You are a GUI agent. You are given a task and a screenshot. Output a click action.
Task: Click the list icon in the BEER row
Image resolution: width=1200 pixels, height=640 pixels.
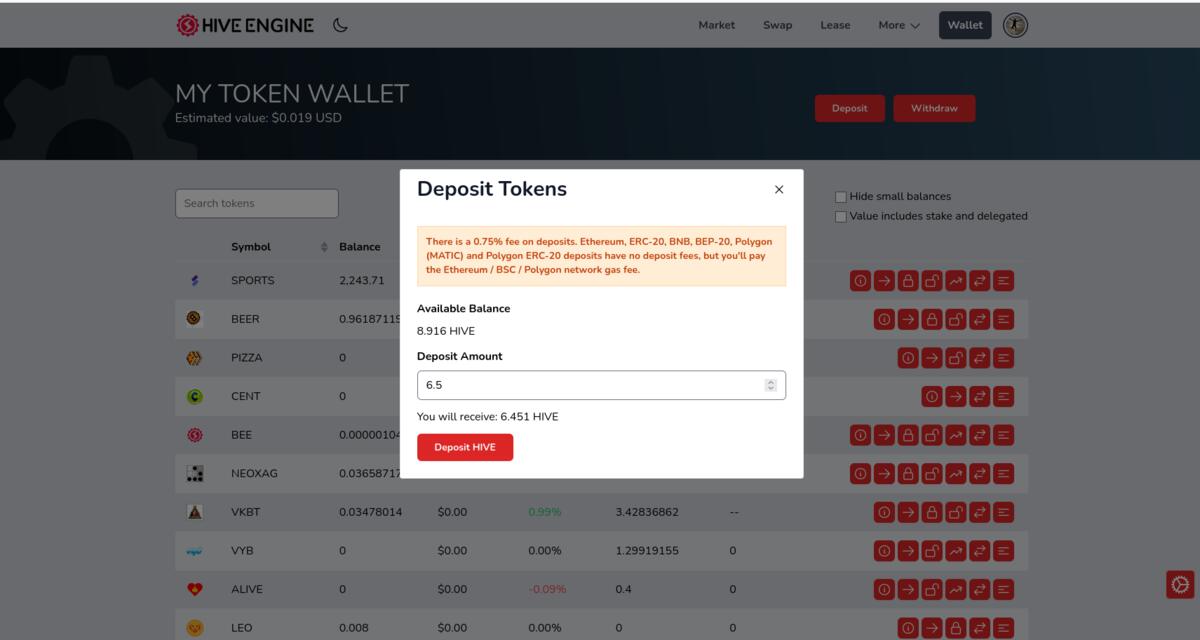tap(1004, 320)
